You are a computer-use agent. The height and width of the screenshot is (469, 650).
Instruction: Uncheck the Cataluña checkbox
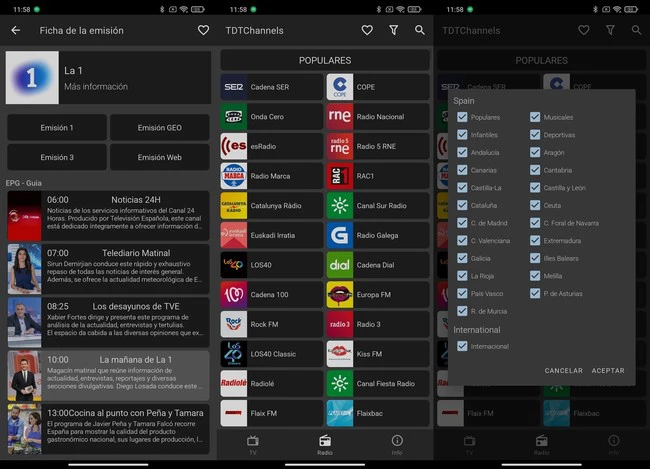pos(462,205)
